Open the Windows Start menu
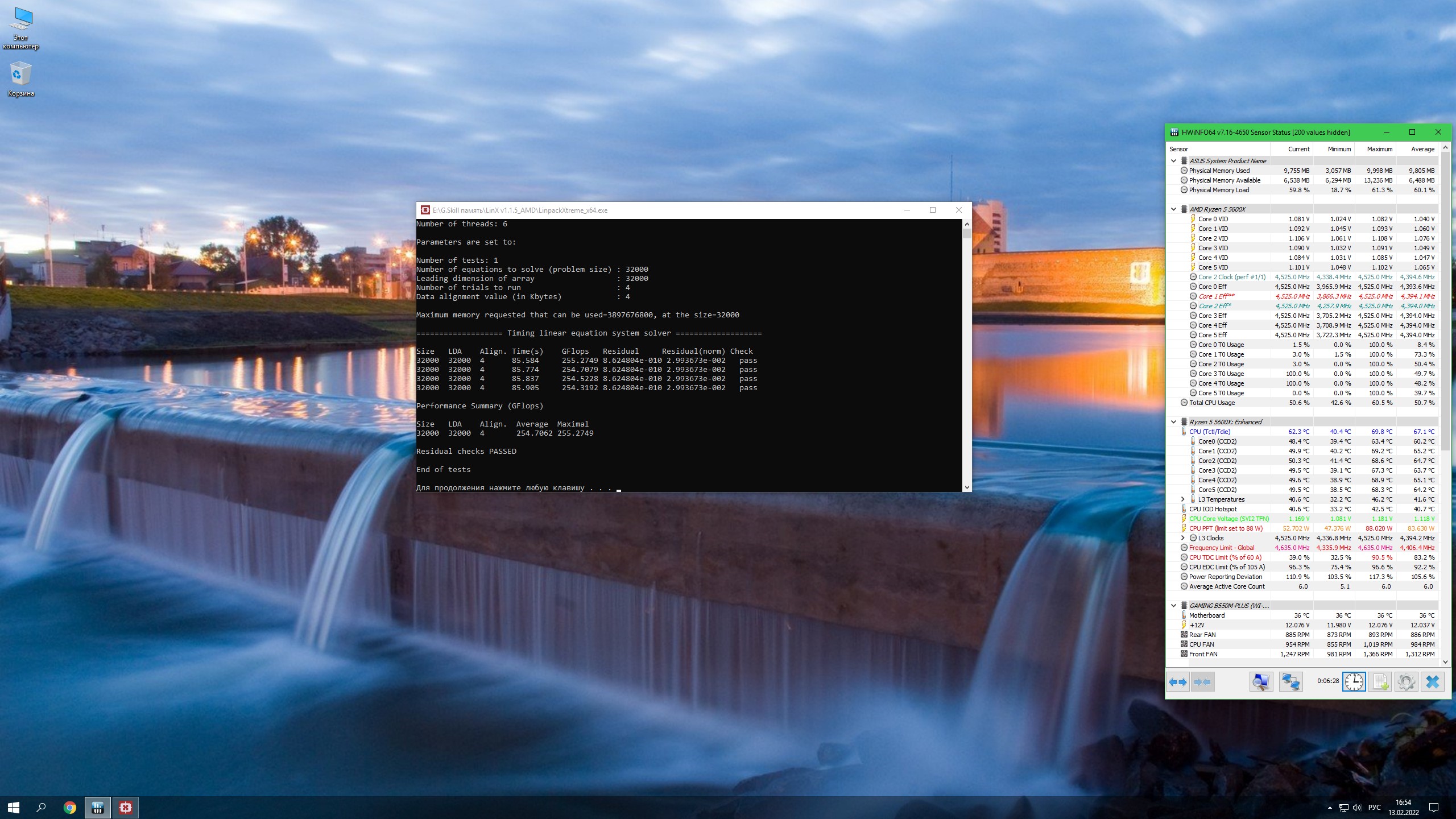The height and width of the screenshot is (819, 1456). pos(14,807)
